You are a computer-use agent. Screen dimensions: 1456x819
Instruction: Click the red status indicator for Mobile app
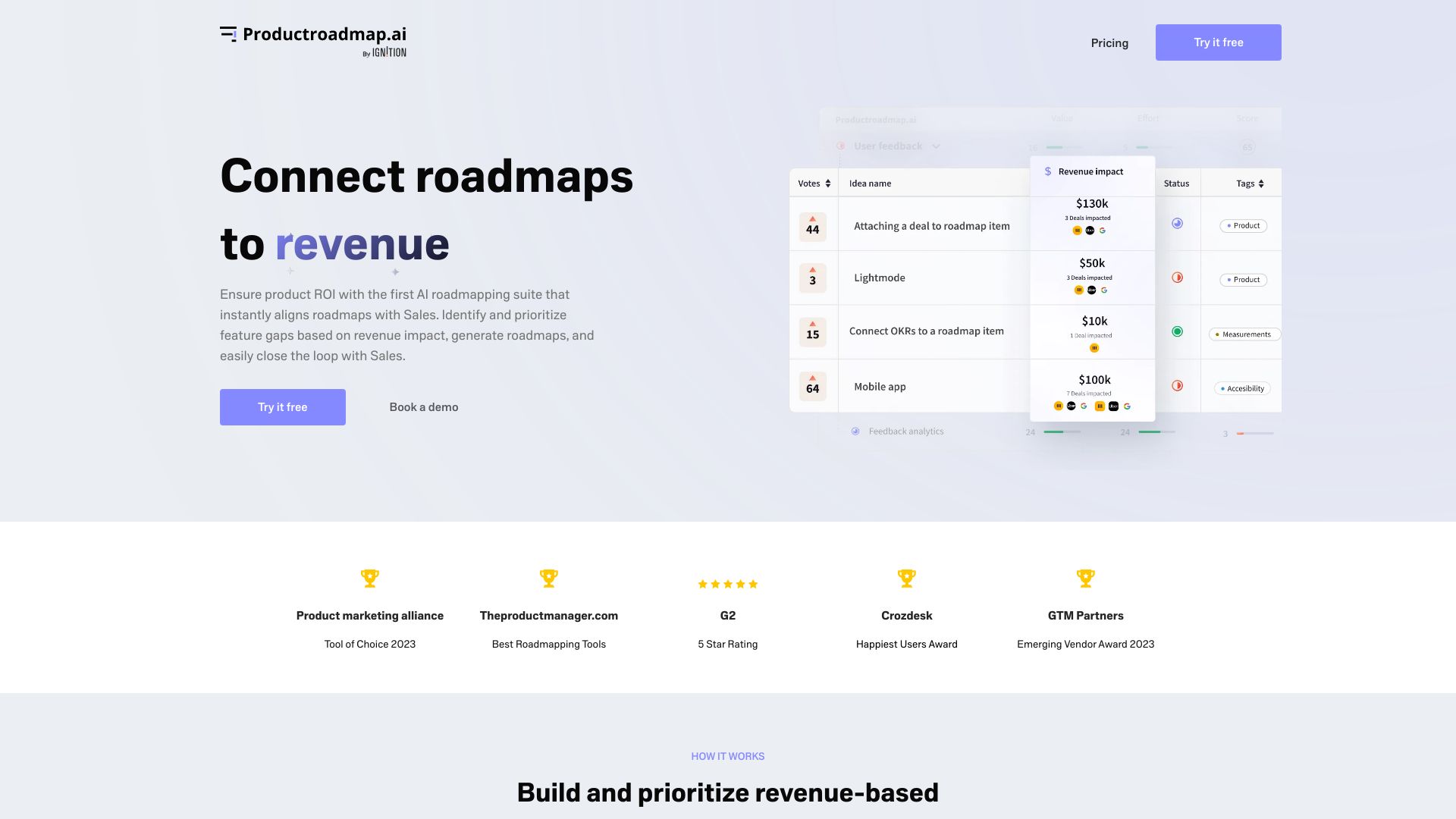(1177, 385)
